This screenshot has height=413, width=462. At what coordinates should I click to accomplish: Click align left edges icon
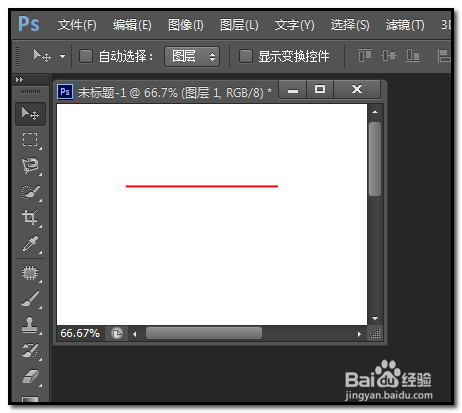444,56
